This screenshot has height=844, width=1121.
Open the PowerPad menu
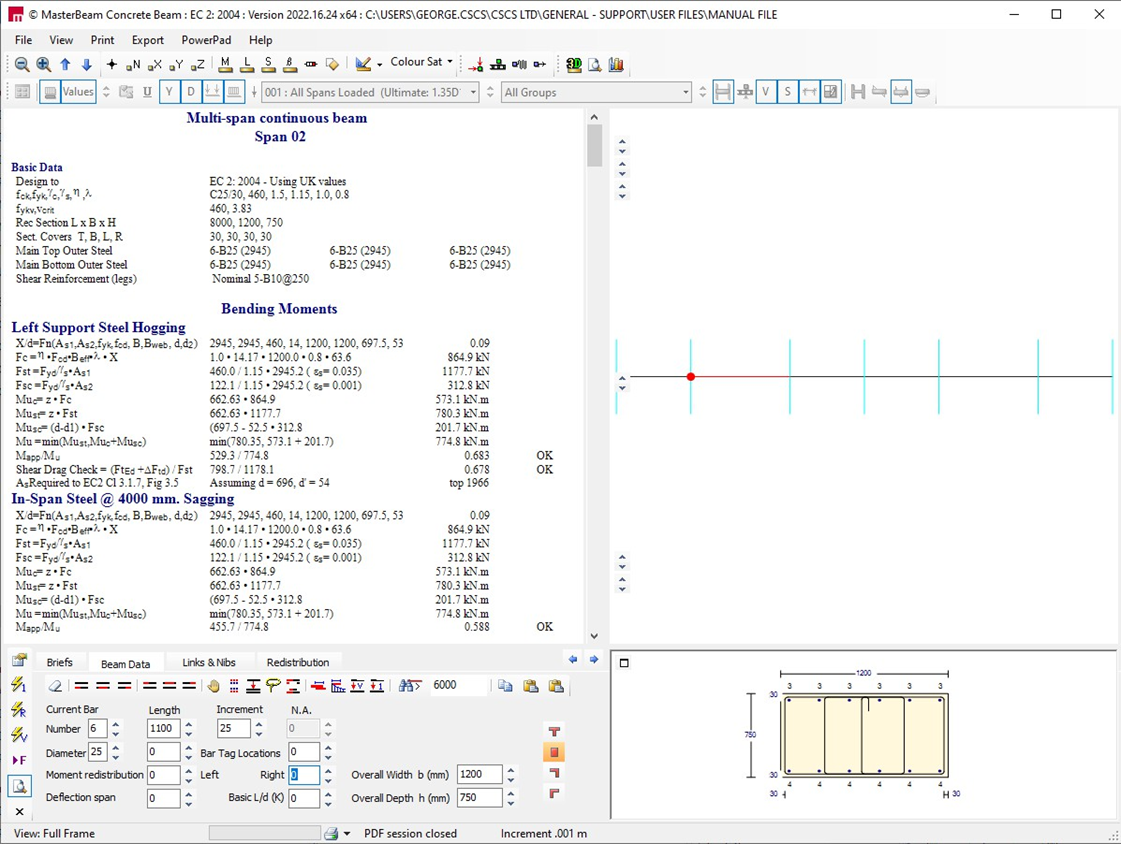click(206, 40)
